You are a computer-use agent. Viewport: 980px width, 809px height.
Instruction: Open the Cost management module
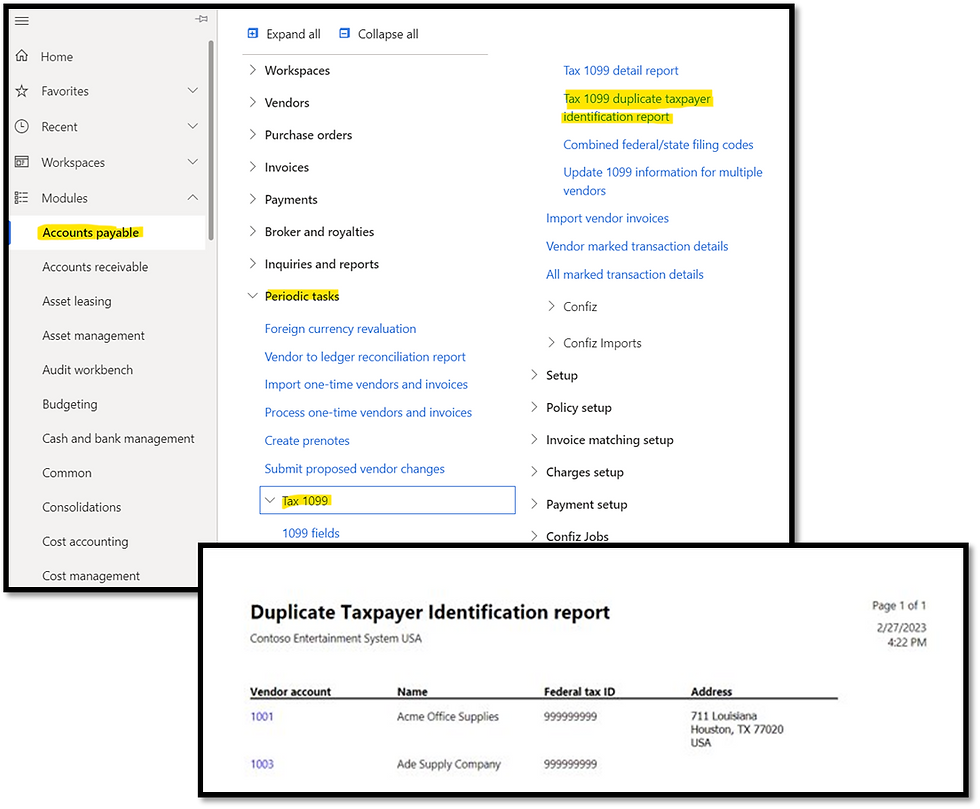[91, 576]
